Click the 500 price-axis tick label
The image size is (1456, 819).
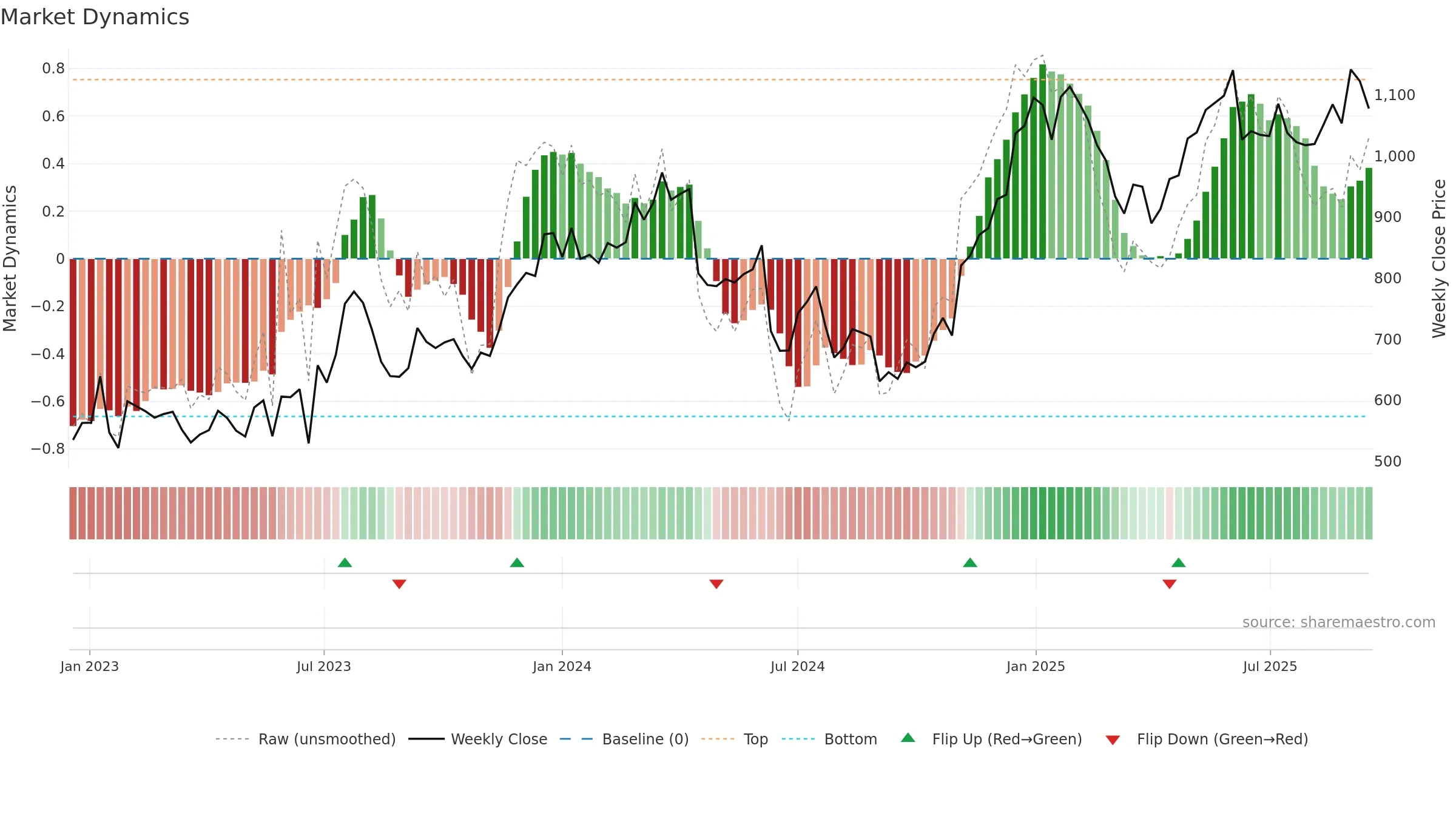(x=1388, y=462)
